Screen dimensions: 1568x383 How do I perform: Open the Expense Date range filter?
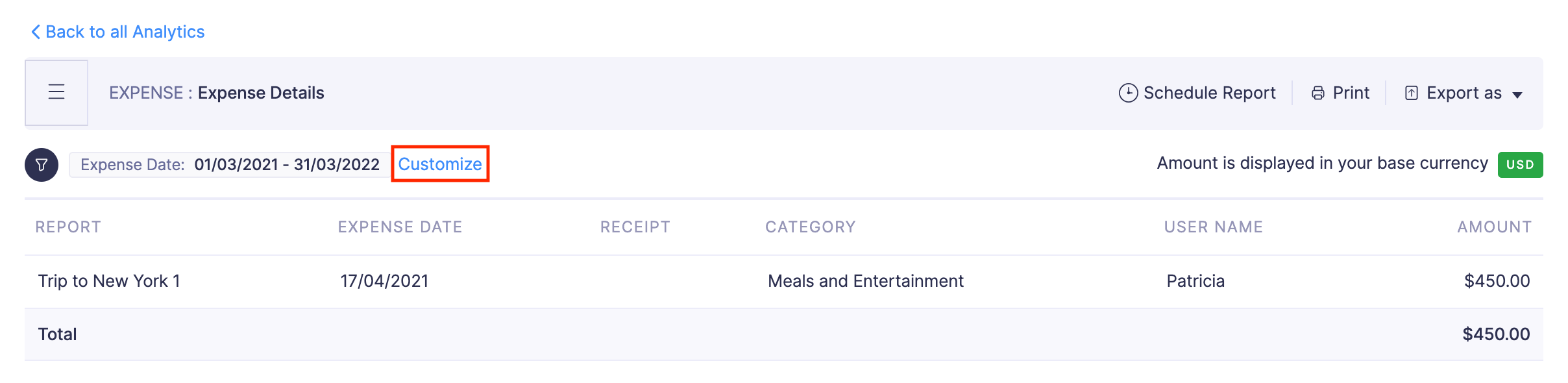(230, 165)
